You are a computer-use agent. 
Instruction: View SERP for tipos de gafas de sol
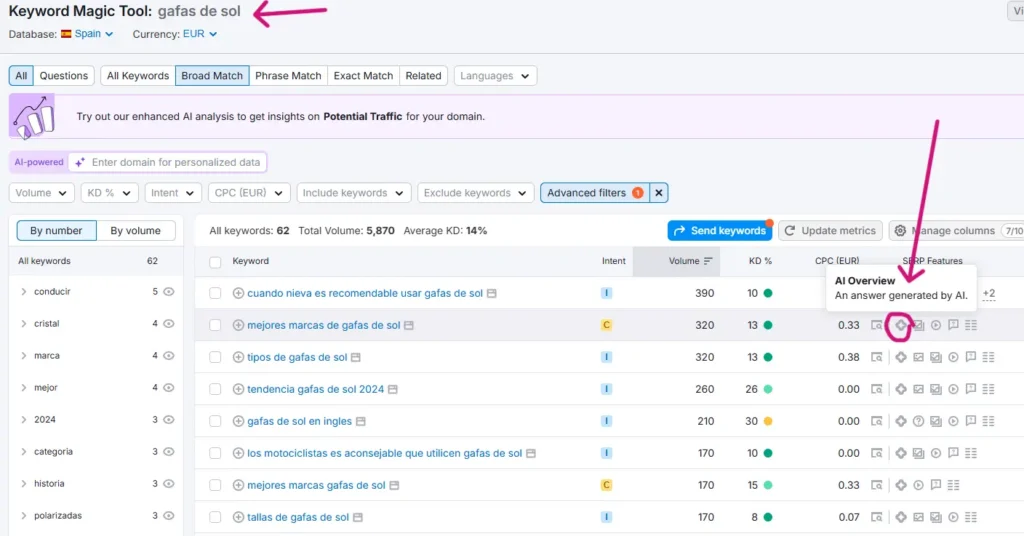(x=876, y=357)
